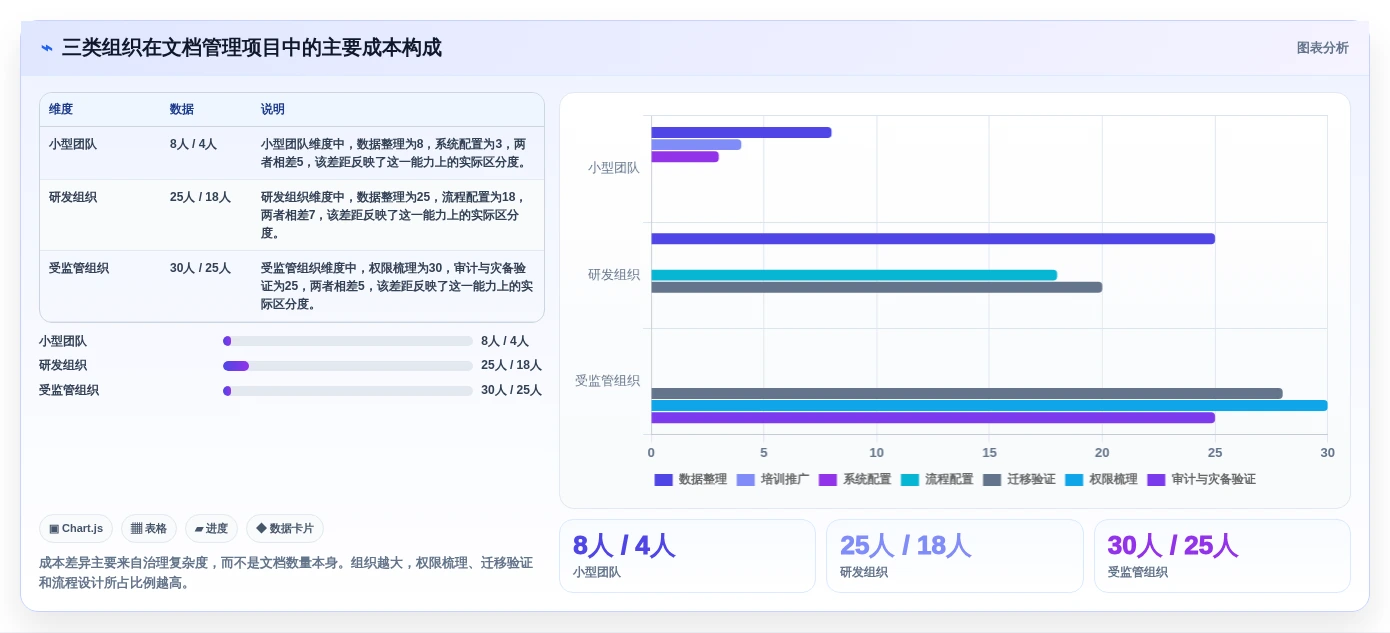Viewport: 1390px width, 633px height.
Task: Open the 图表分析 label in the header
Action: tap(1322, 48)
